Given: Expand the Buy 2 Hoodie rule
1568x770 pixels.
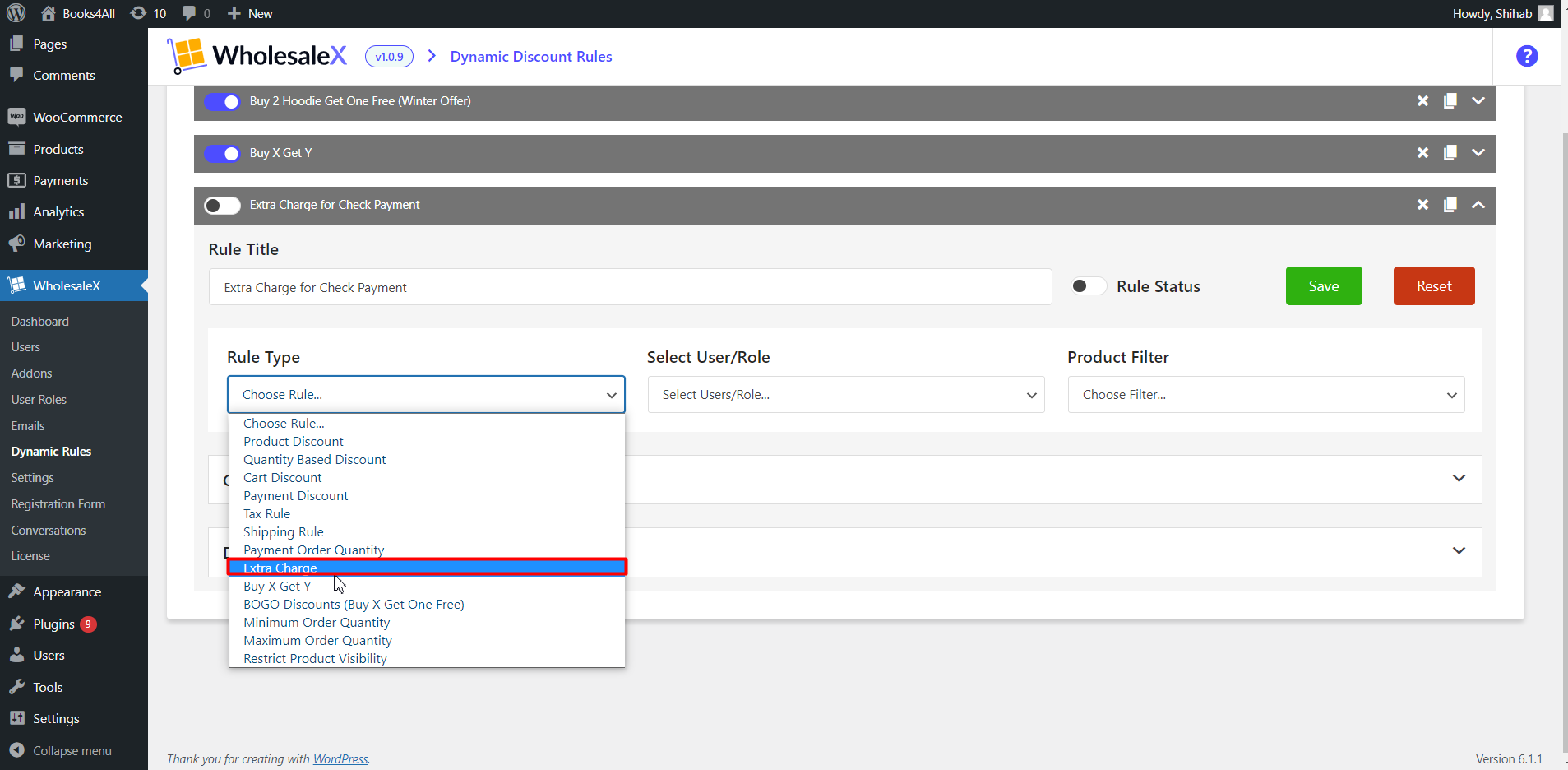Looking at the screenshot, I should [x=1478, y=101].
